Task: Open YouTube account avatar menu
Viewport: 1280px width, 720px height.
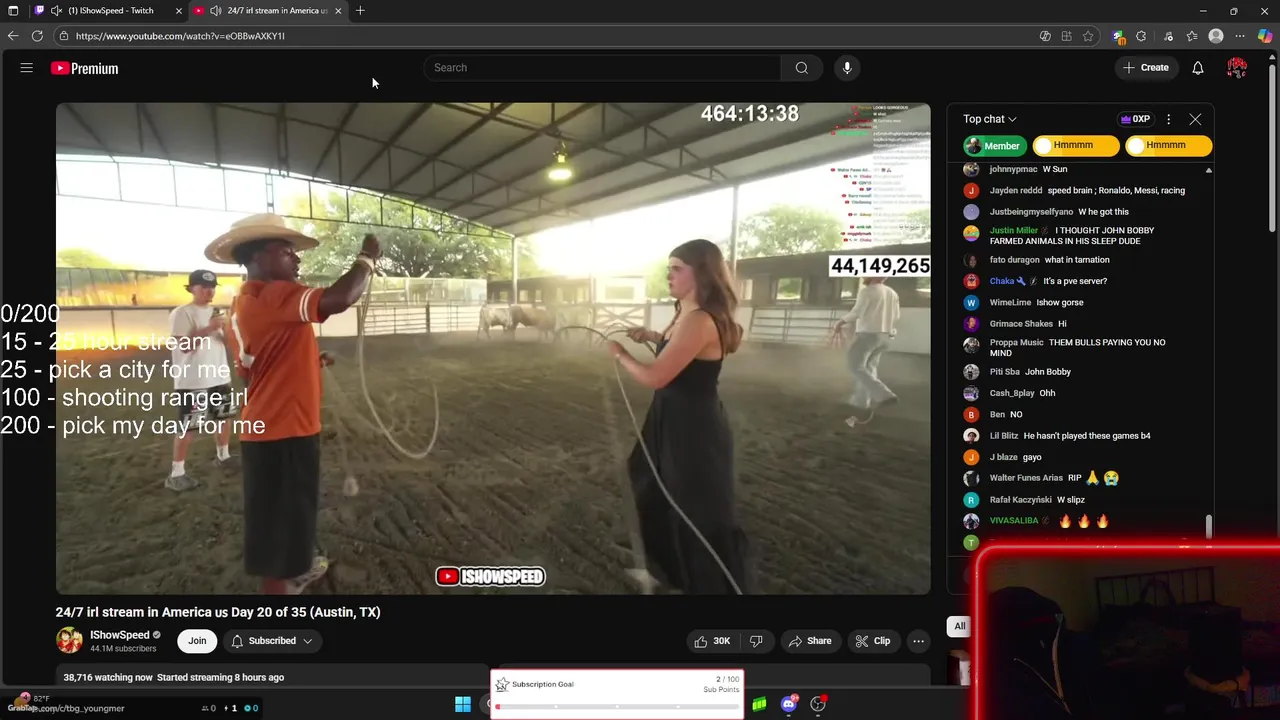Action: coord(1237,68)
